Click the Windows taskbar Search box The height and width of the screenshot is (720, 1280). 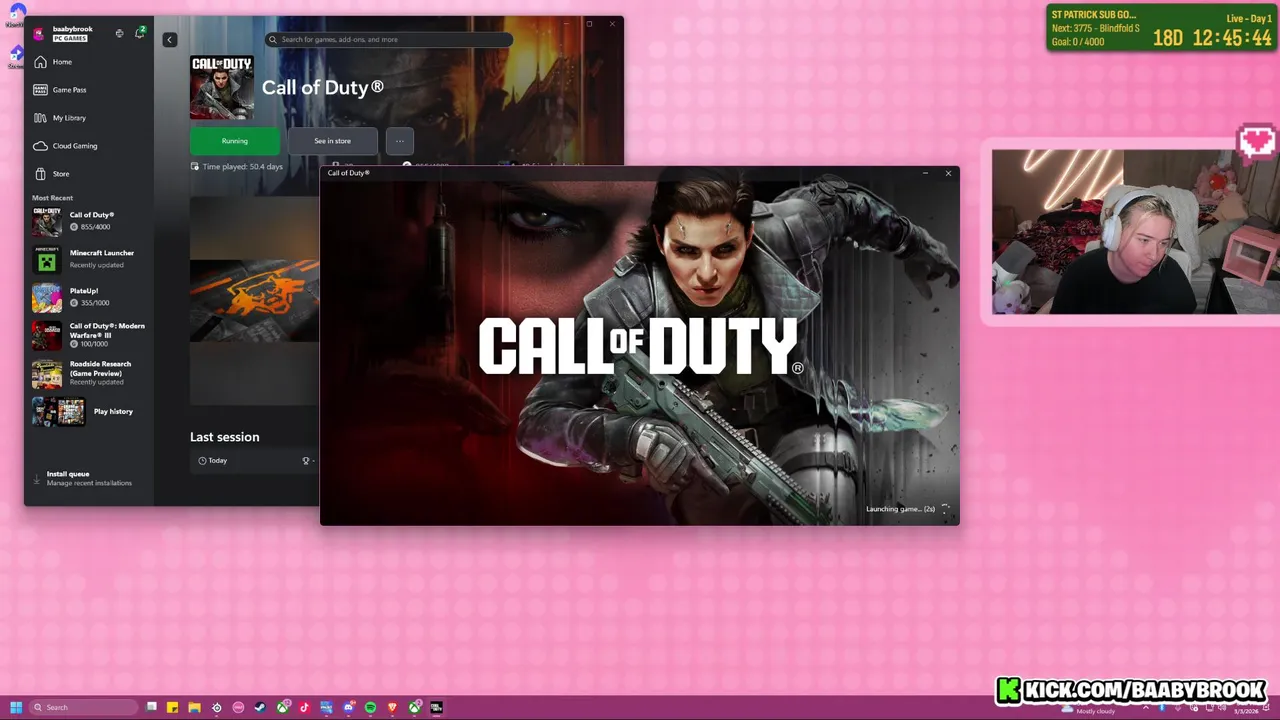[x=83, y=708]
